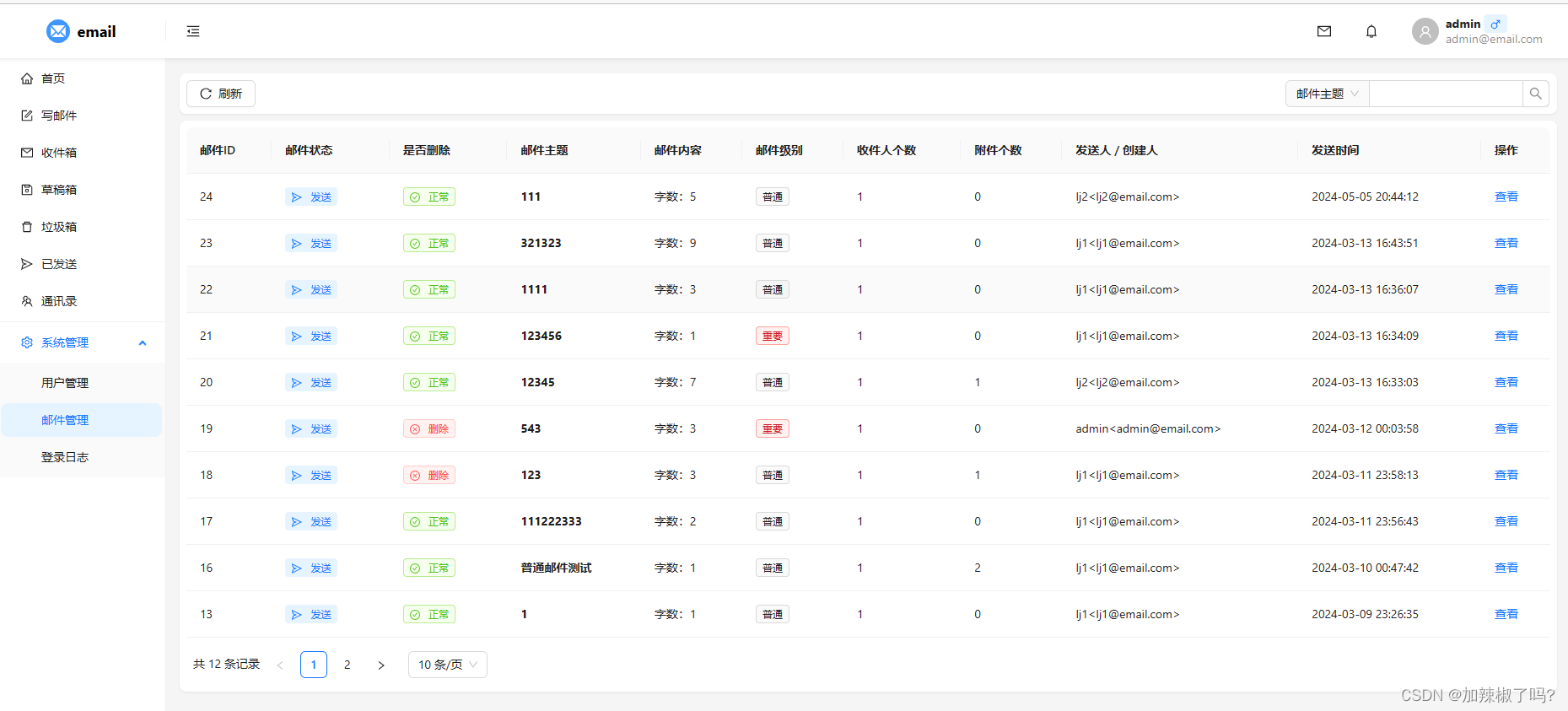Click 查看 link for mail ID 20
The width and height of the screenshot is (1568, 711).
click(1506, 382)
